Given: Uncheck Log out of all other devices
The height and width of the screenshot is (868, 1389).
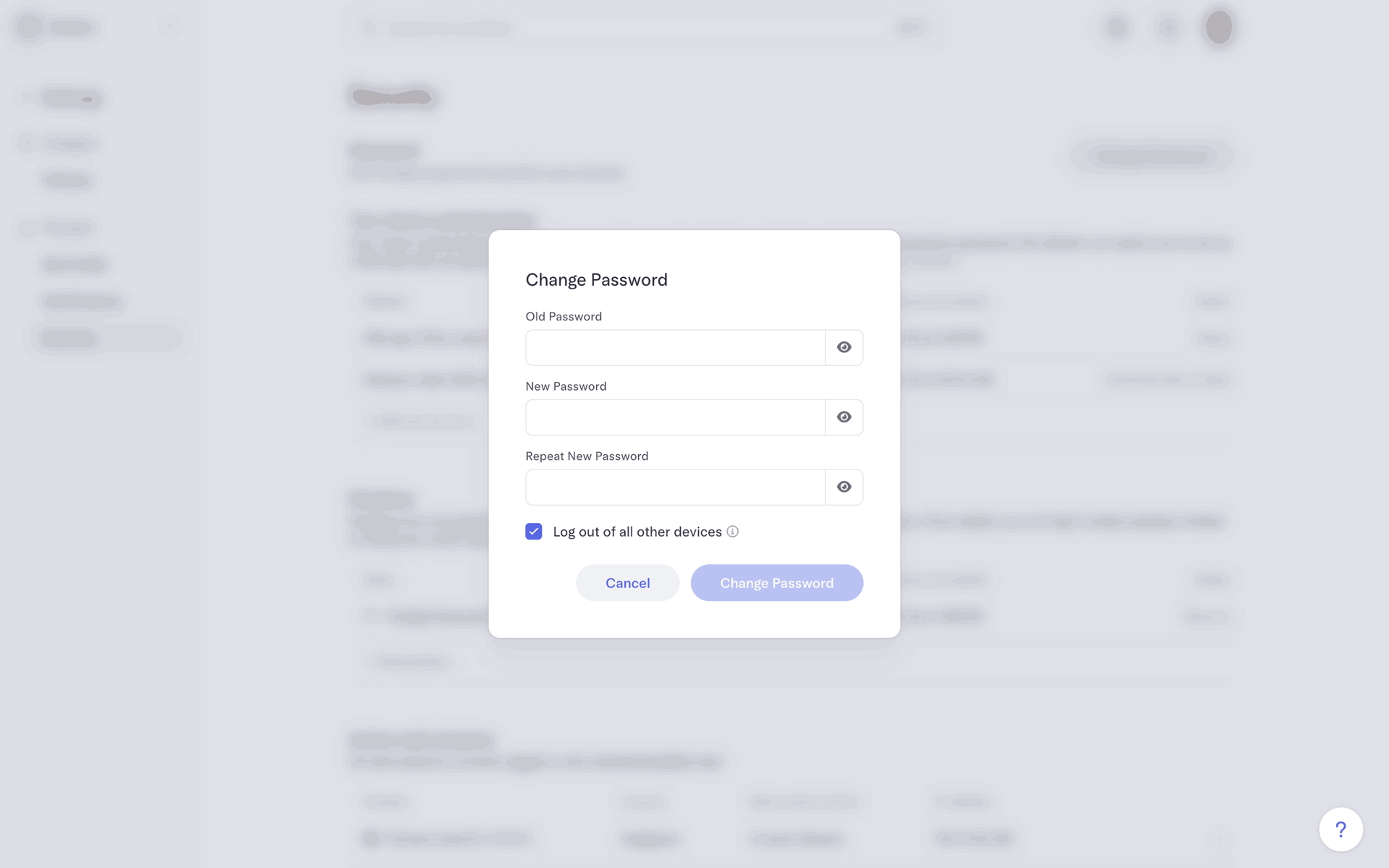Looking at the screenshot, I should click(534, 532).
